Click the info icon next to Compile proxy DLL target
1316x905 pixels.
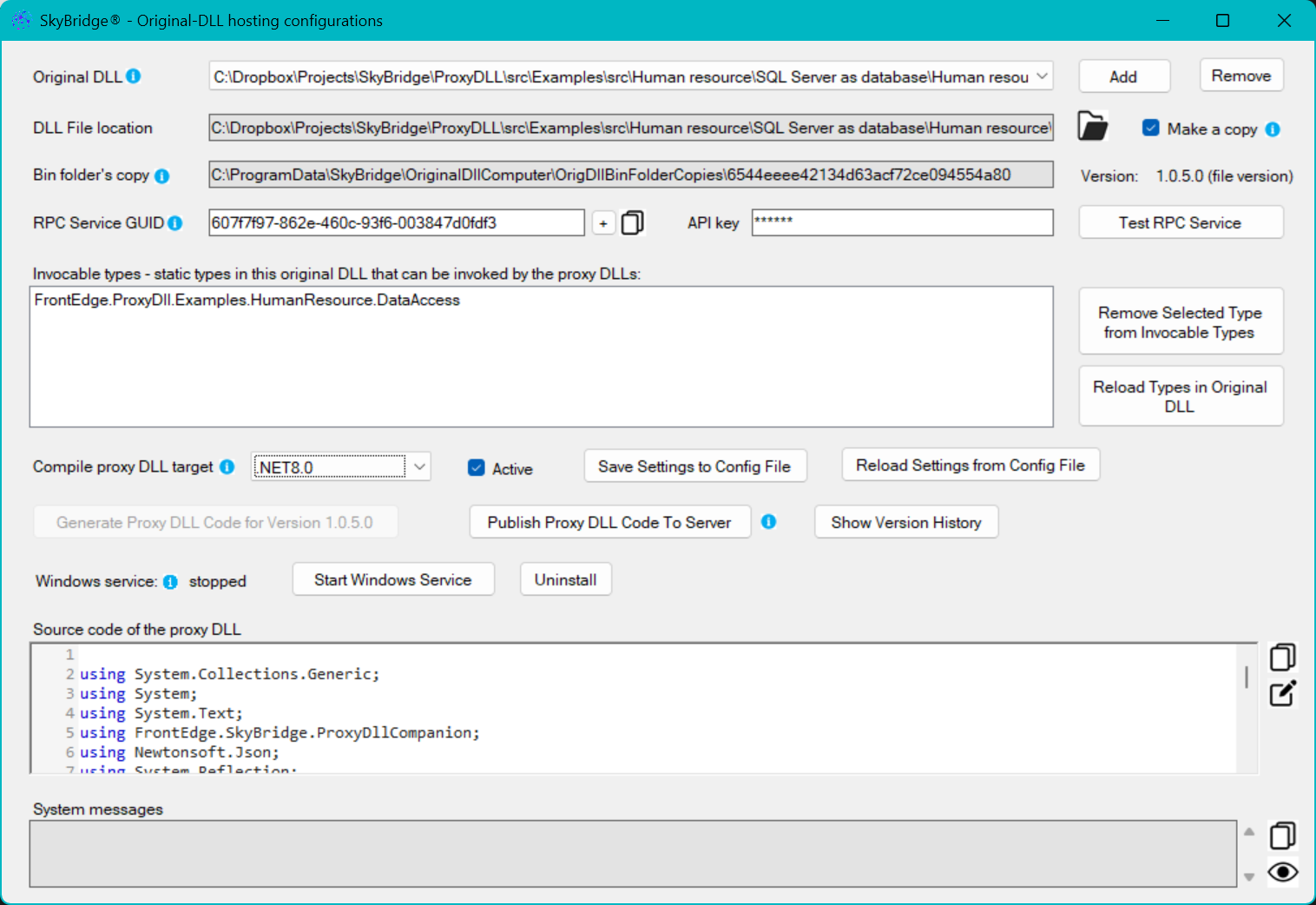pyautogui.click(x=227, y=467)
